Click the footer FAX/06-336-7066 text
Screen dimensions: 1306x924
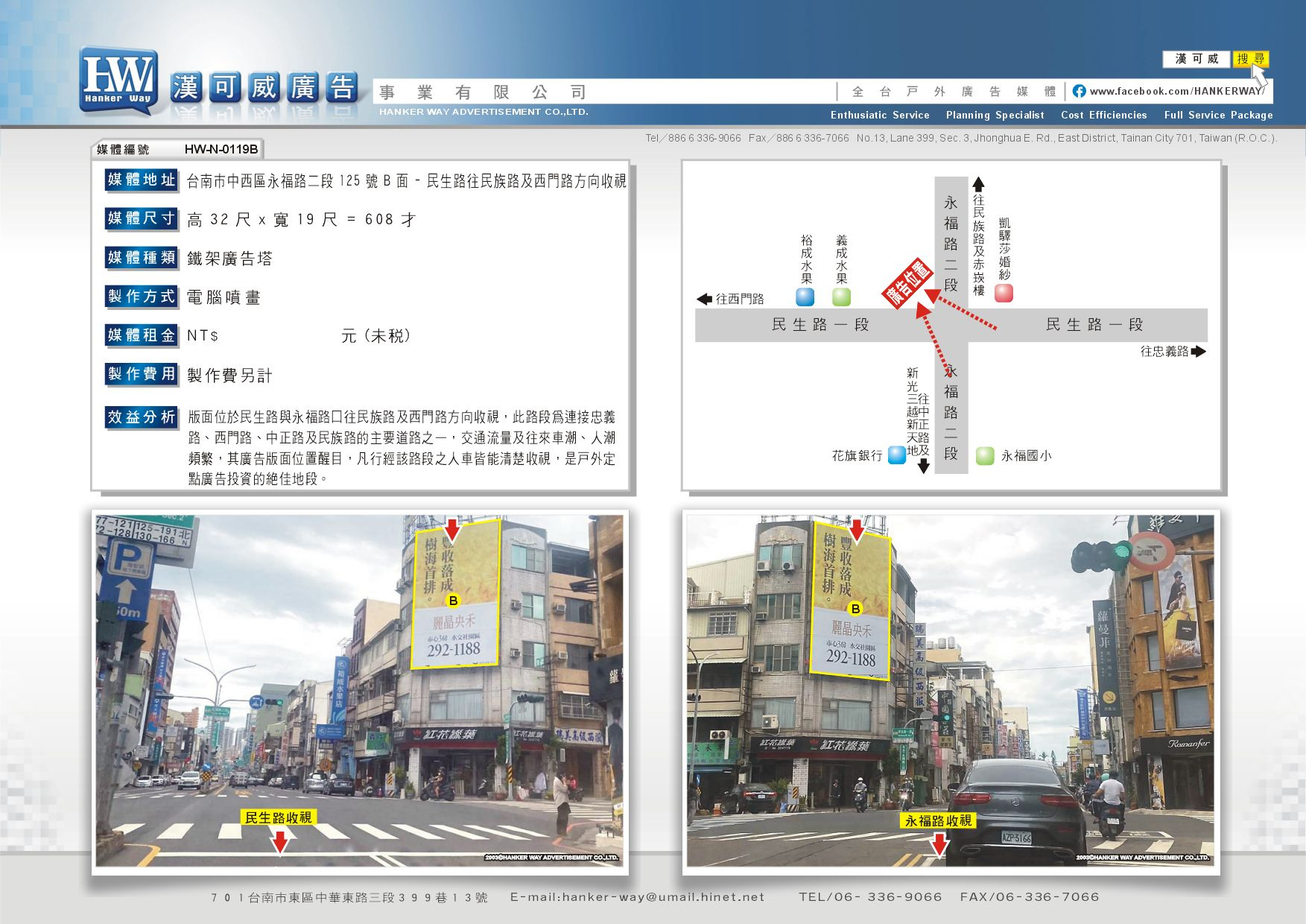tap(1030, 897)
